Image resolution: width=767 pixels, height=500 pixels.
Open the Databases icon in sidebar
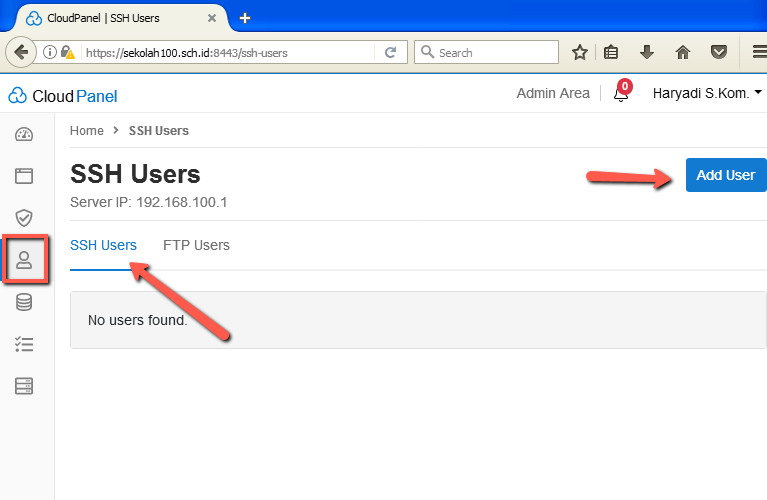pos(24,302)
